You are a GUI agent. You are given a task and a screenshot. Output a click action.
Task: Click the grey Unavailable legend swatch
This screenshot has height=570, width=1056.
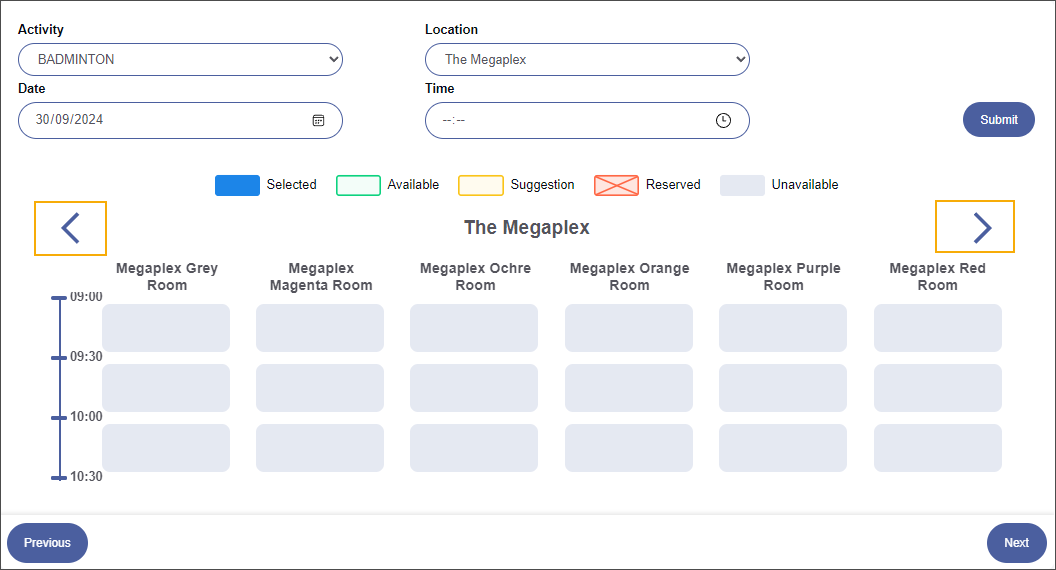tap(742, 185)
